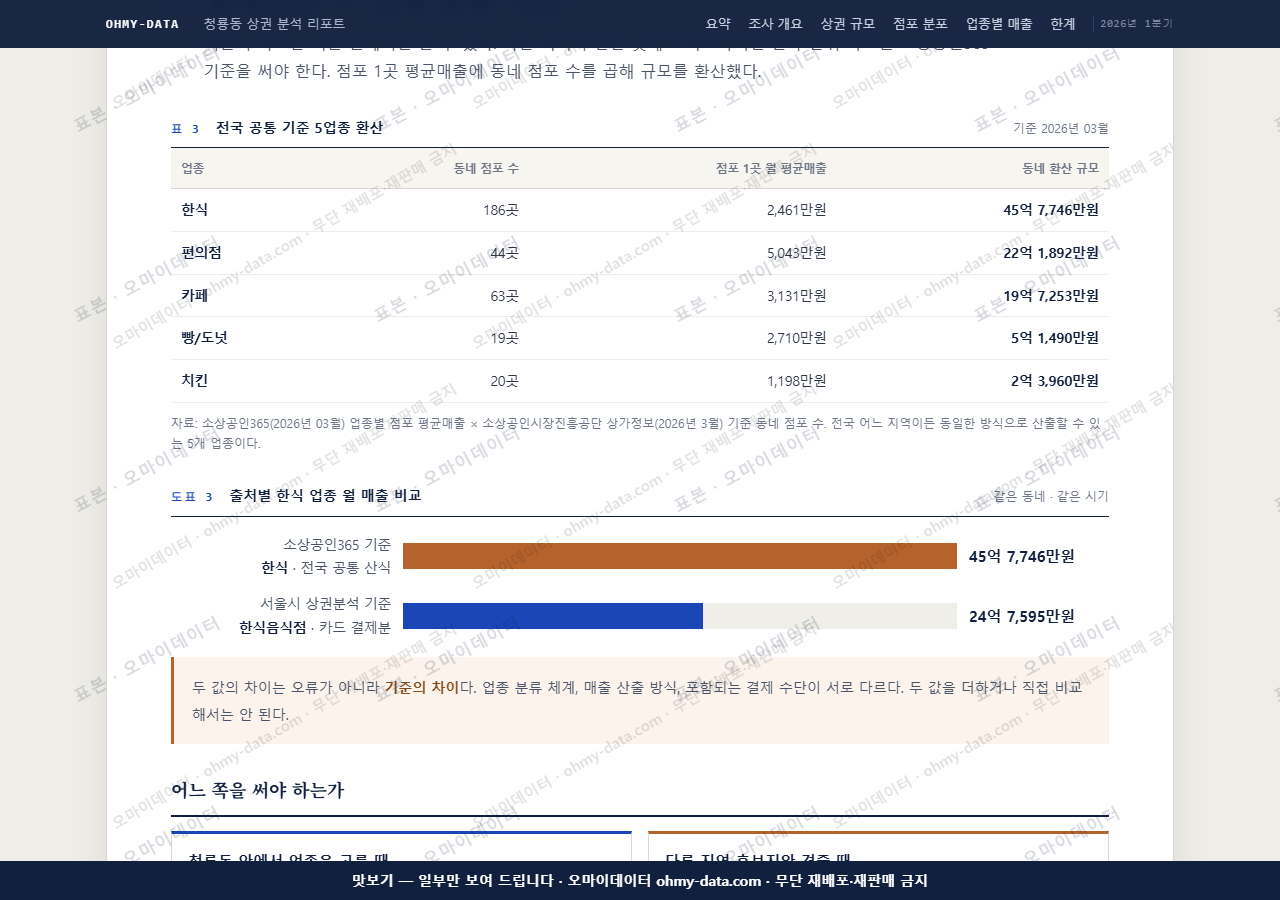Select the 치킨 row label
Image resolution: width=1280 pixels, height=900 pixels.
coord(194,381)
